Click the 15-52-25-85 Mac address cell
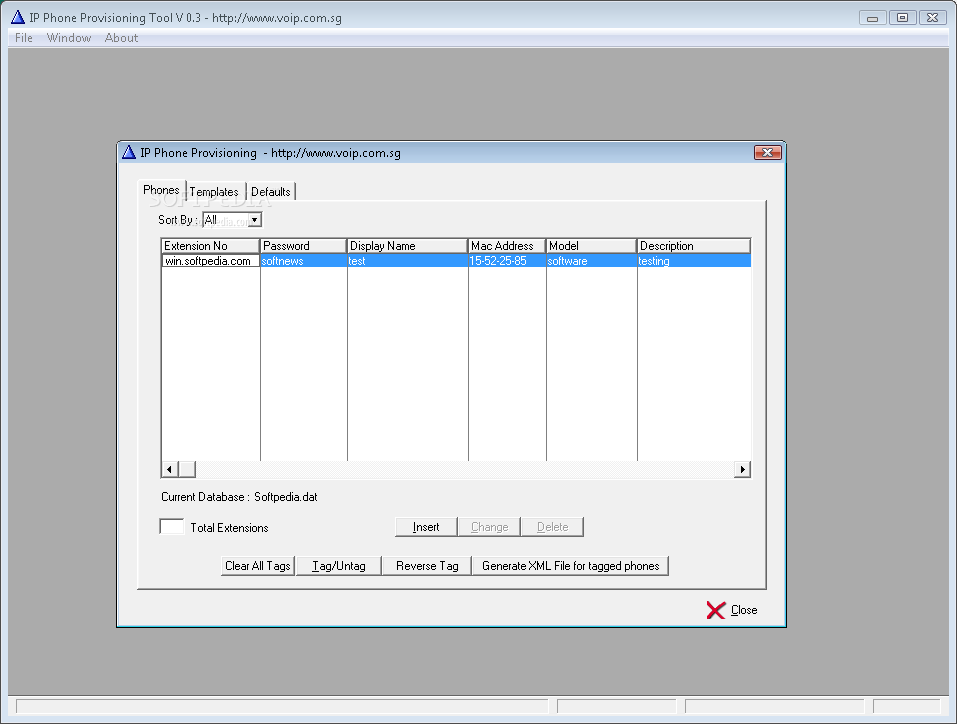This screenshot has height=724, width=957. pos(507,261)
